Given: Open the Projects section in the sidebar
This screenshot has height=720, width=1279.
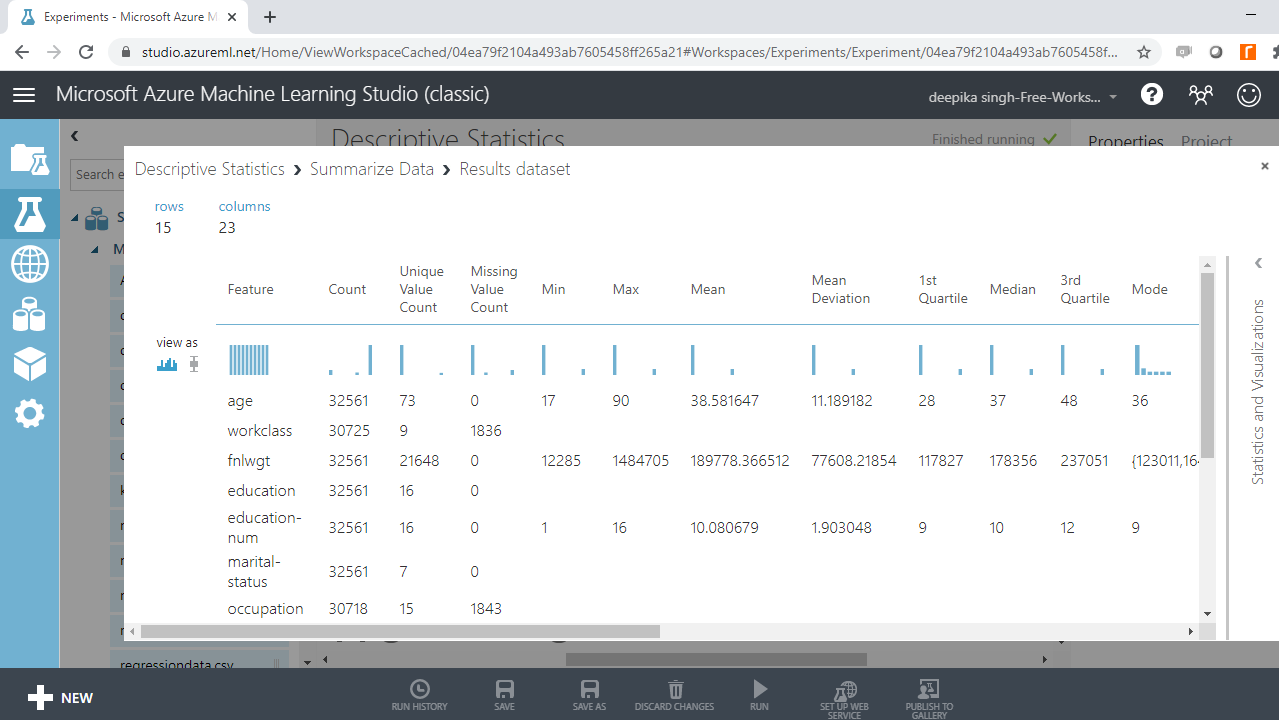Looking at the screenshot, I should point(29,160).
